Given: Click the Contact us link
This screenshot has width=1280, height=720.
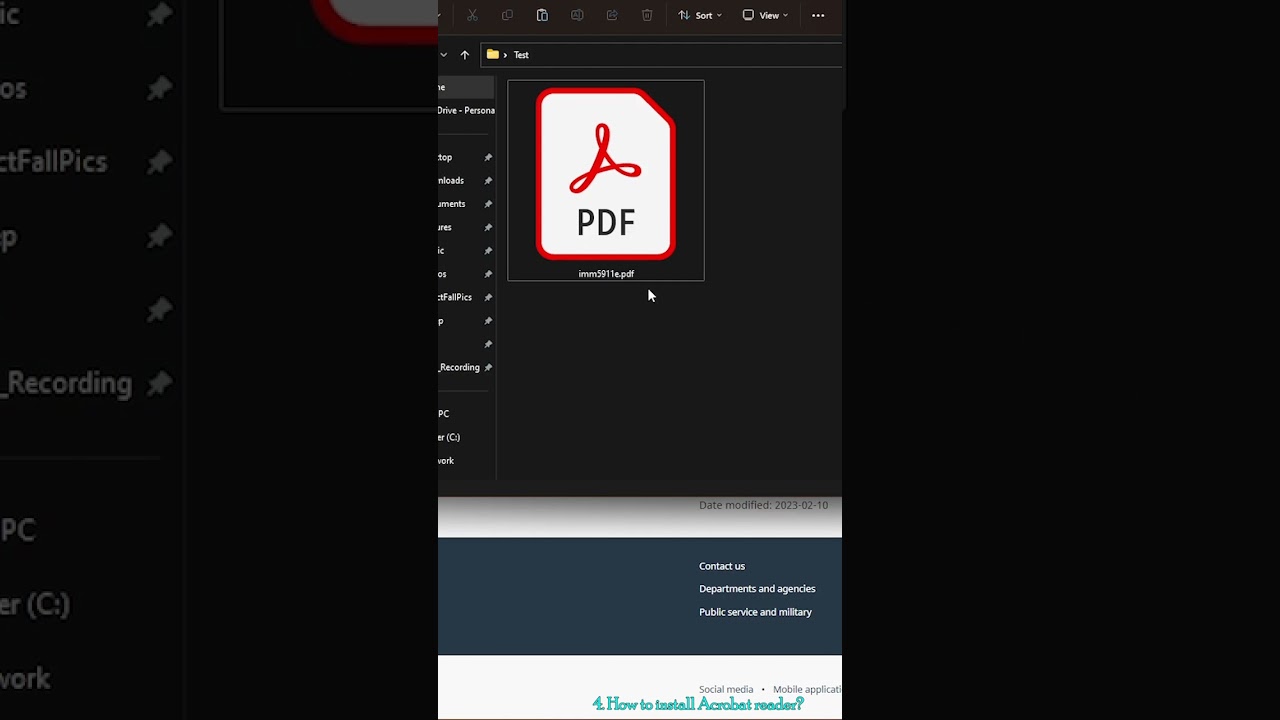Looking at the screenshot, I should click(722, 566).
